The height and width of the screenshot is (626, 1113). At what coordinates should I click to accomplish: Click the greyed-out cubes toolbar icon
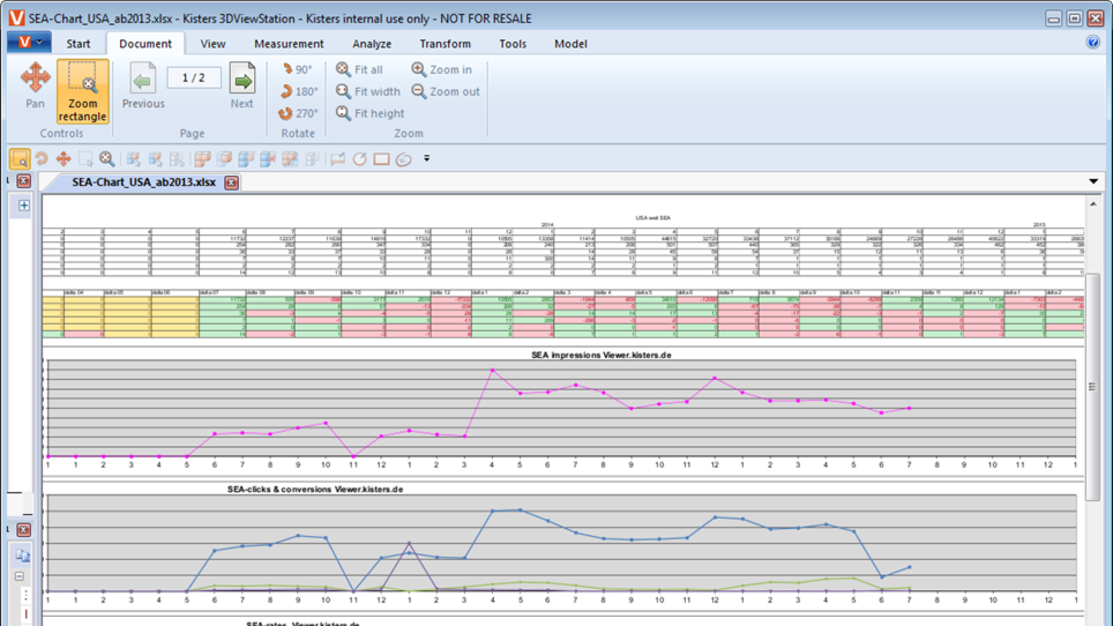click(x=312, y=159)
